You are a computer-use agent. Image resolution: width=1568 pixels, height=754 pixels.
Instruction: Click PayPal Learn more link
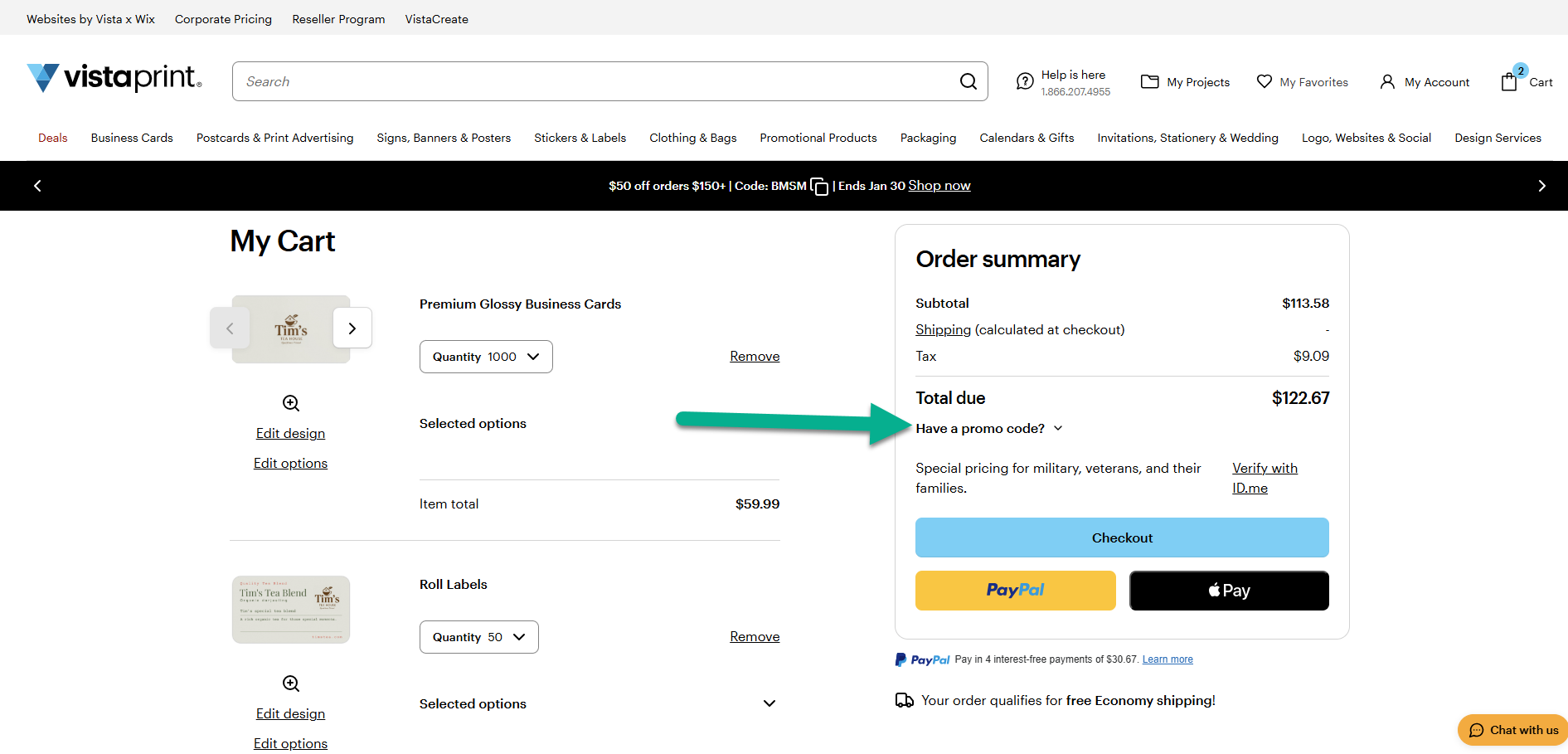tap(1168, 659)
